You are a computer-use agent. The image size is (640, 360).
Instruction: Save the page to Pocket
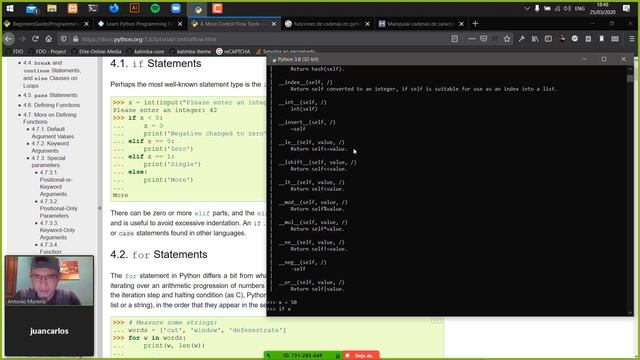point(484,39)
